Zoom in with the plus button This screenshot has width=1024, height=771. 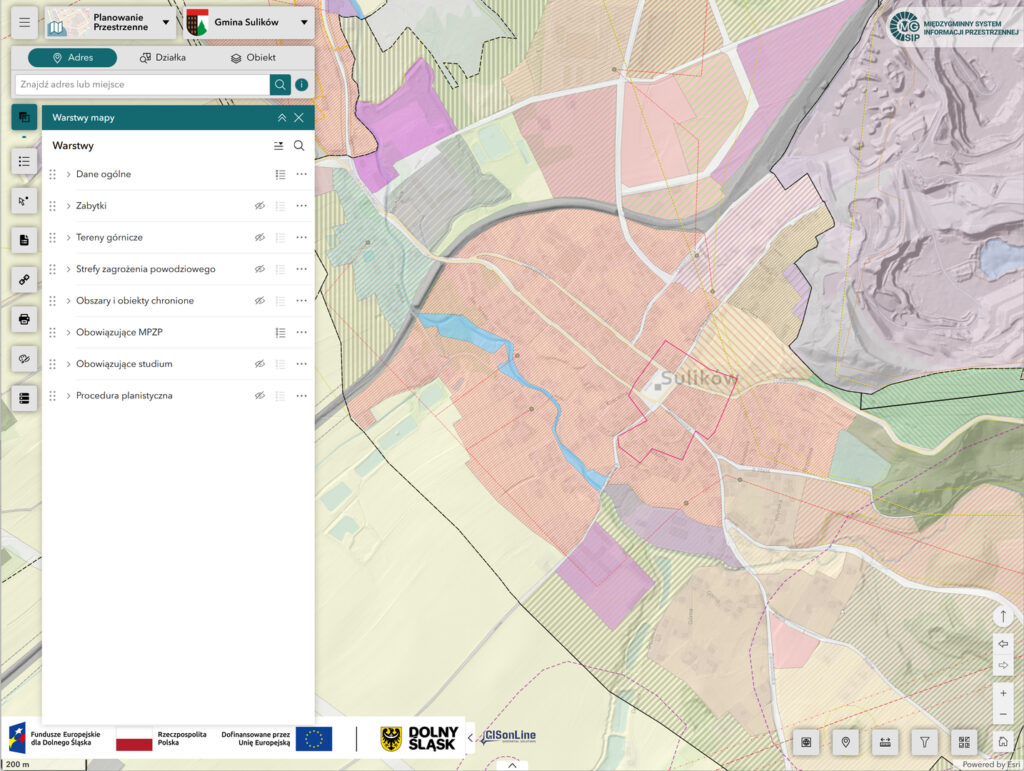pyautogui.click(x=1003, y=692)
